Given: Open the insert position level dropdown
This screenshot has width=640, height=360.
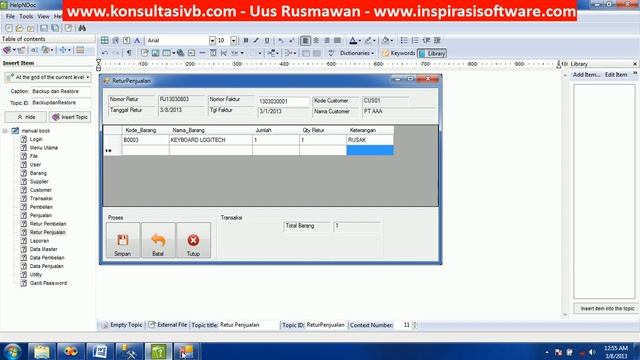Looking at the screenshot, I should click(x=48, y=77).
